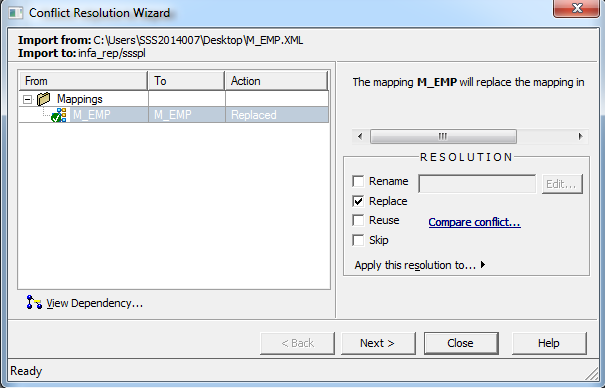Screen dimensions: 605x388
Task: Enable the Rename checkbox
Action: [x=358, y=181]
